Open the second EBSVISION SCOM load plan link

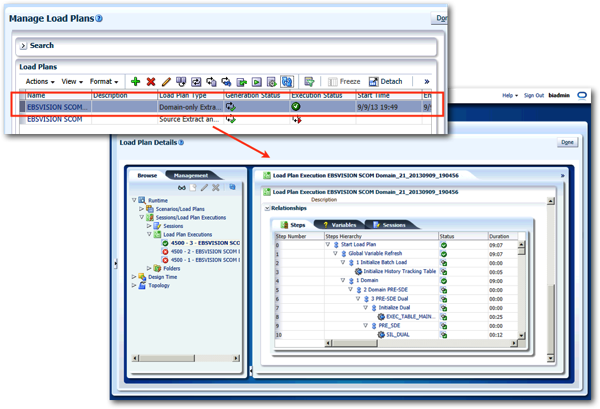[x=54, y=119]
